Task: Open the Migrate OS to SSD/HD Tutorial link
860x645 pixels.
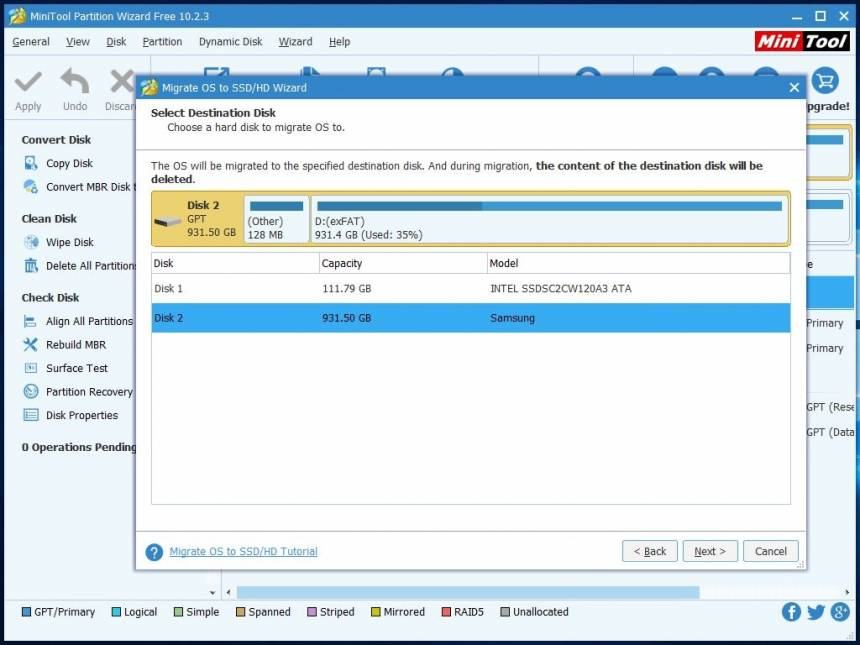Action: coord(243,551)
